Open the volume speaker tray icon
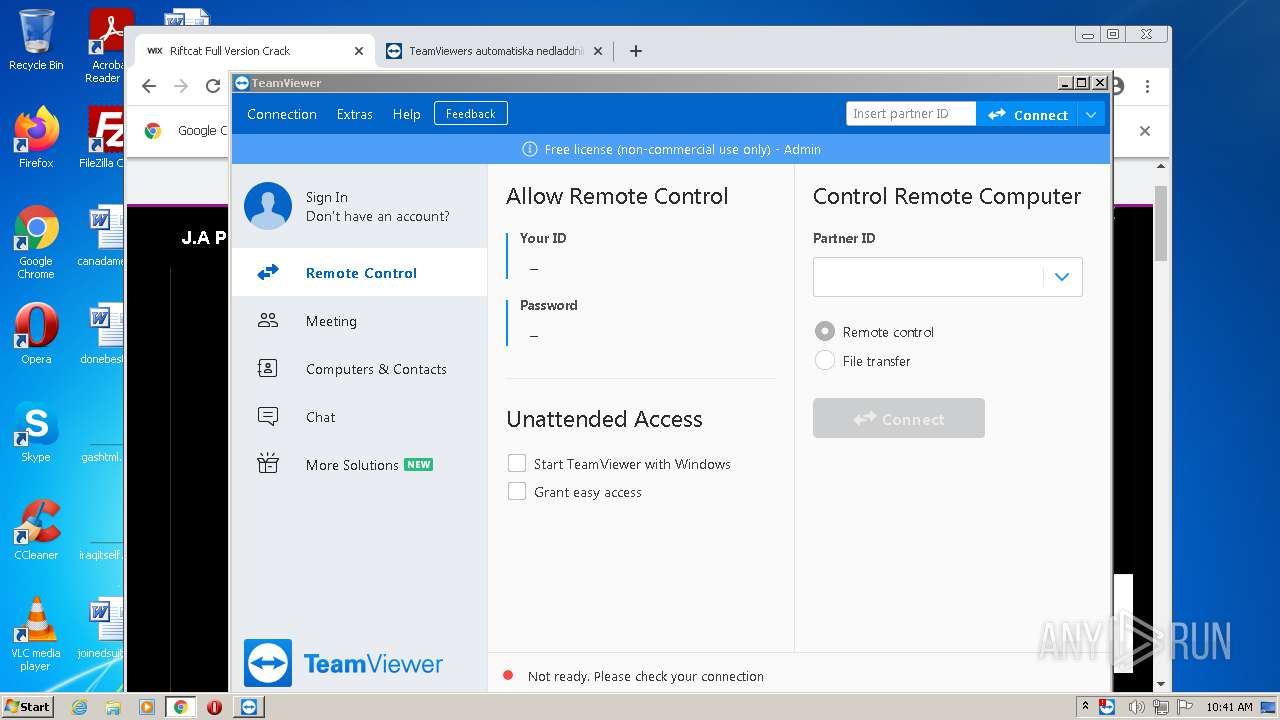1280x720 pixels. click(1136, 707)
